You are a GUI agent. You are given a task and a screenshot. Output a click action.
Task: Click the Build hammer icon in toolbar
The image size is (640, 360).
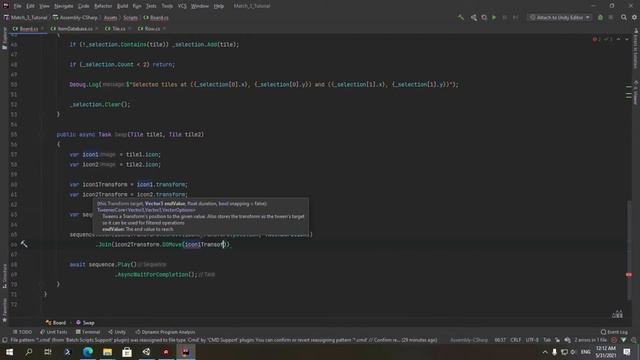coord(461,18)
